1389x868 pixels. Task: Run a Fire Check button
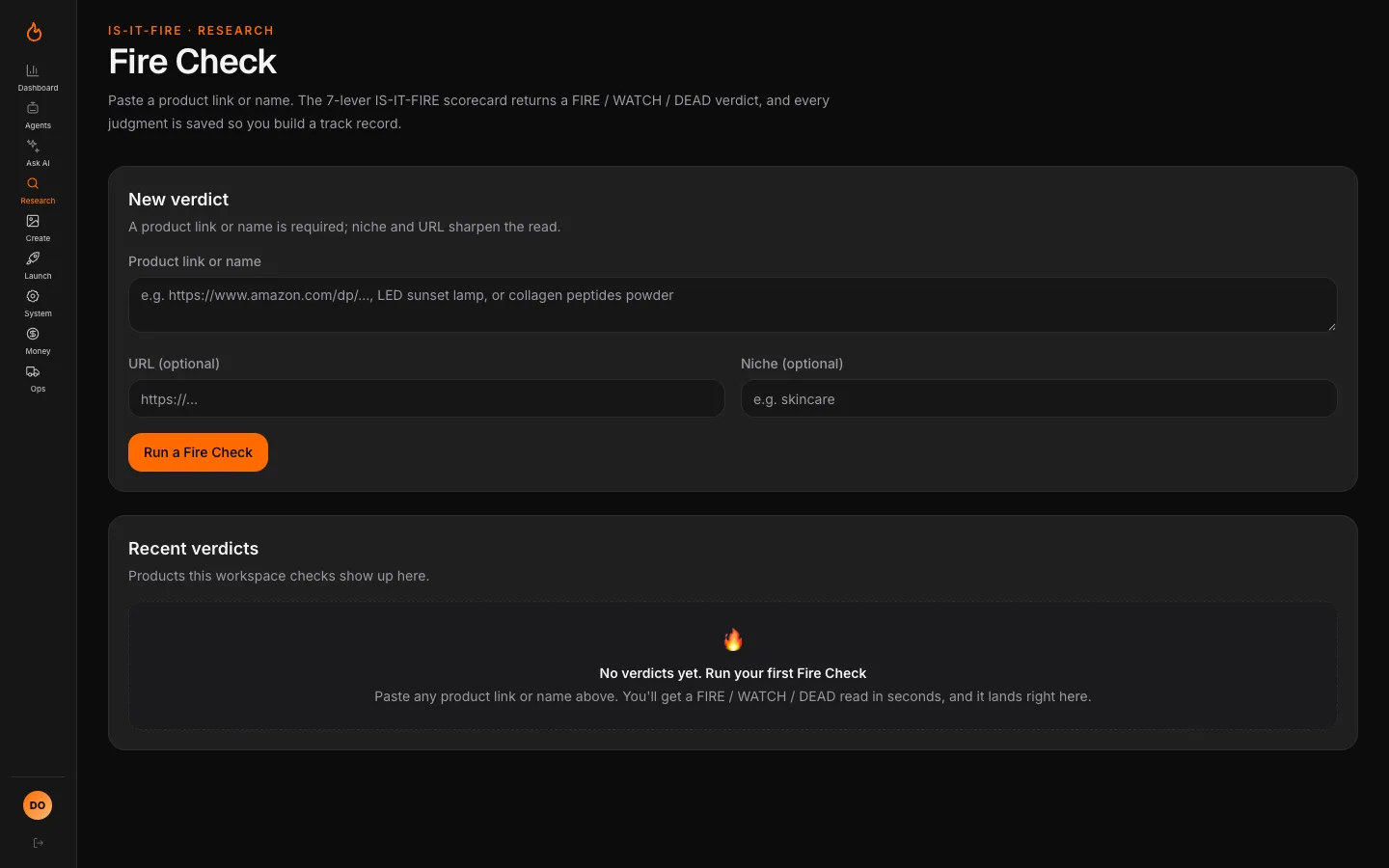[198, 452]
